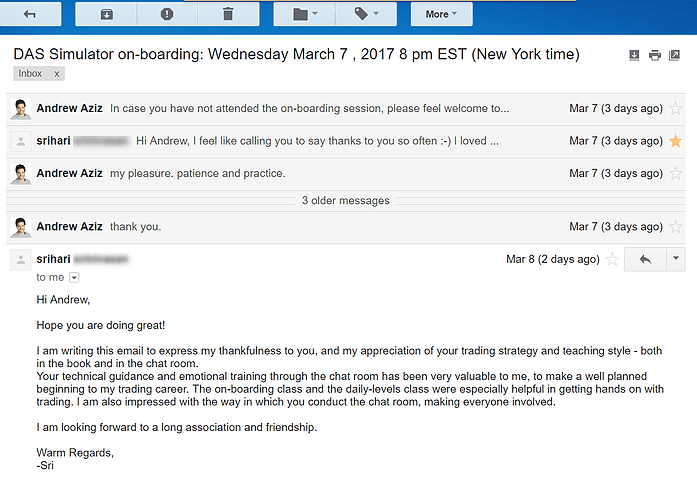Viewport: 697px width, 480px height.
Task: Click Andrew Aziz's avatar on the "thank you" message
Action: [x=20, y=226]
